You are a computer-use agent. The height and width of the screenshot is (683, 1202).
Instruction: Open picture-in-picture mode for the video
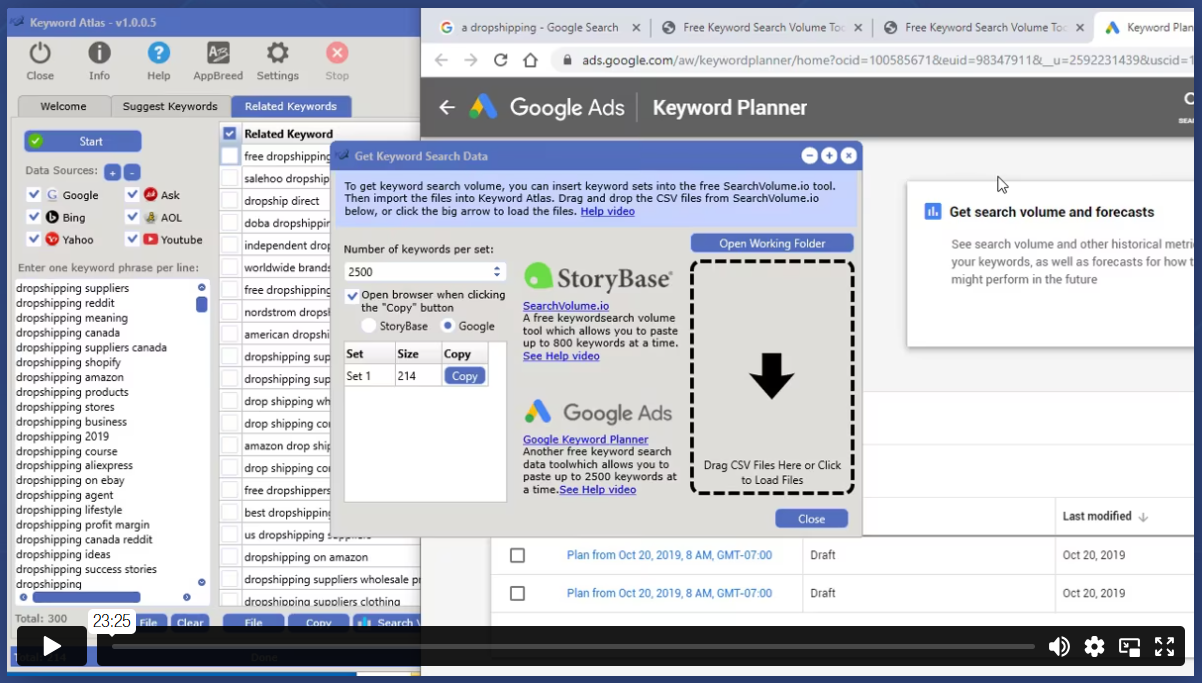pos(1130,646)
